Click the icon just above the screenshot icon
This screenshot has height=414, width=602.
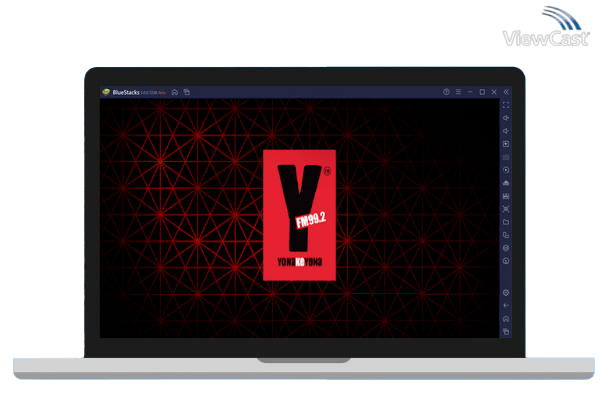(x=506, y=196)
